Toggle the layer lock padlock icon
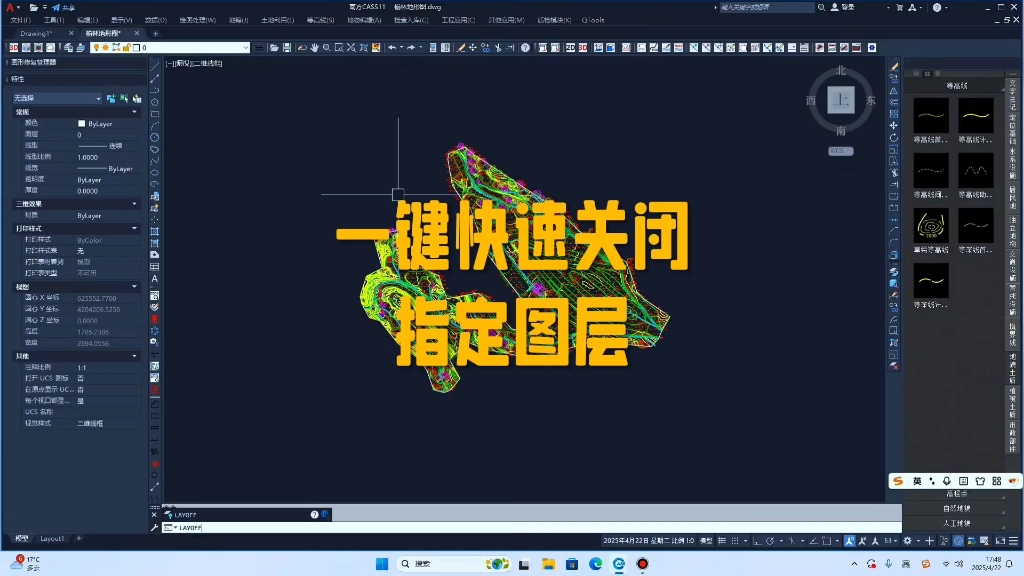The image size is (1024, 576). tap(127, 45)
